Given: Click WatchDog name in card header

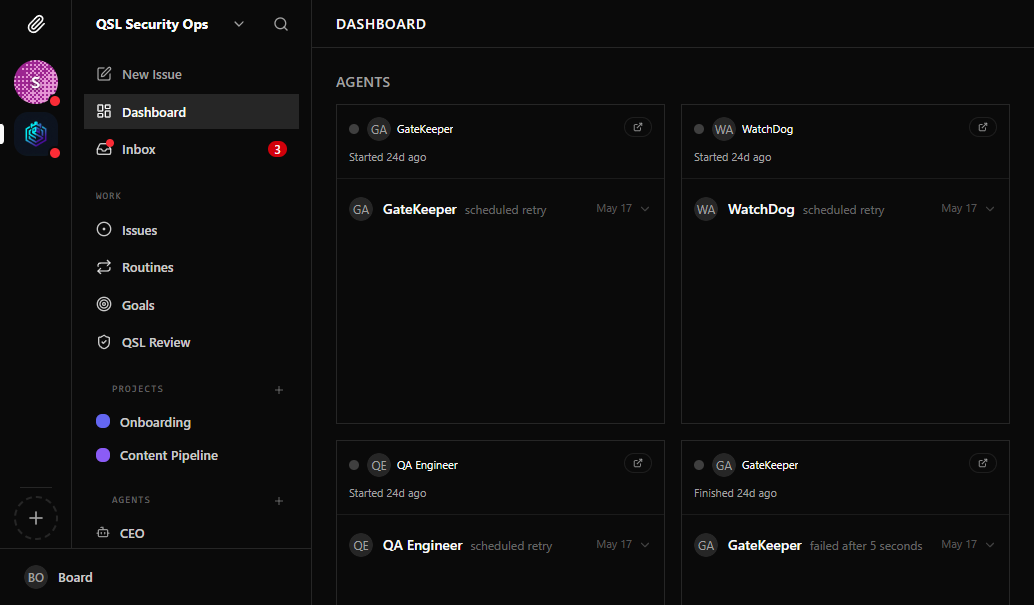Looking at the screenshot, I should coord(767,129).
